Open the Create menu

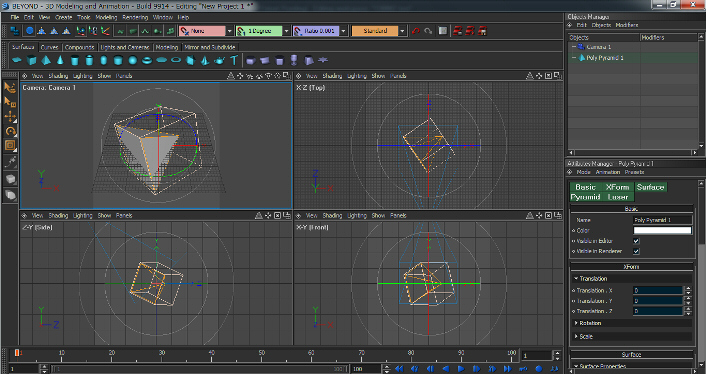pyautogui.click(x=63, y=17)
